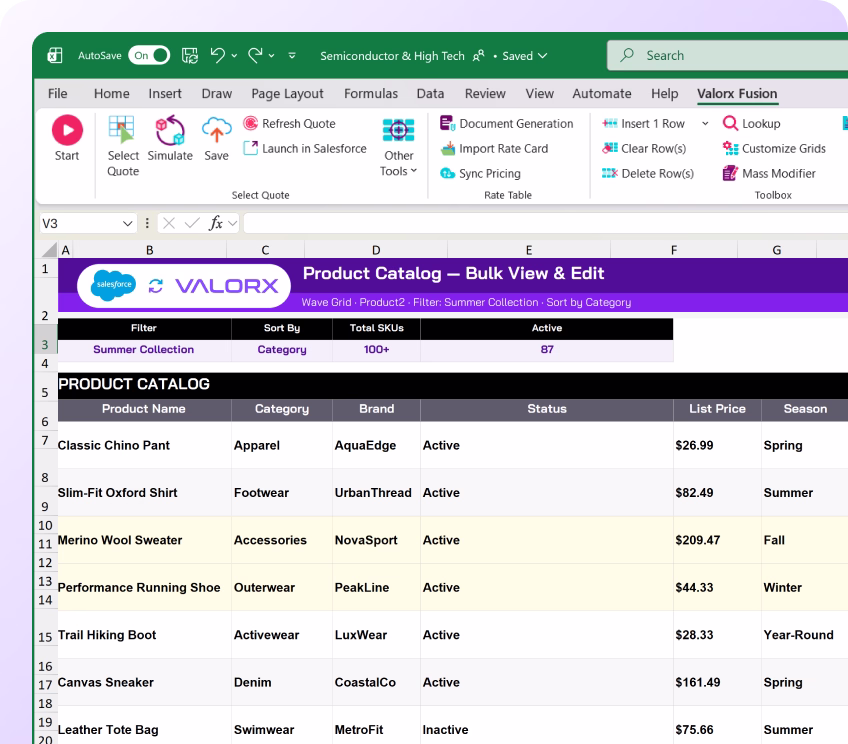
Task: Open the File tab
Action: pos(57,94)
